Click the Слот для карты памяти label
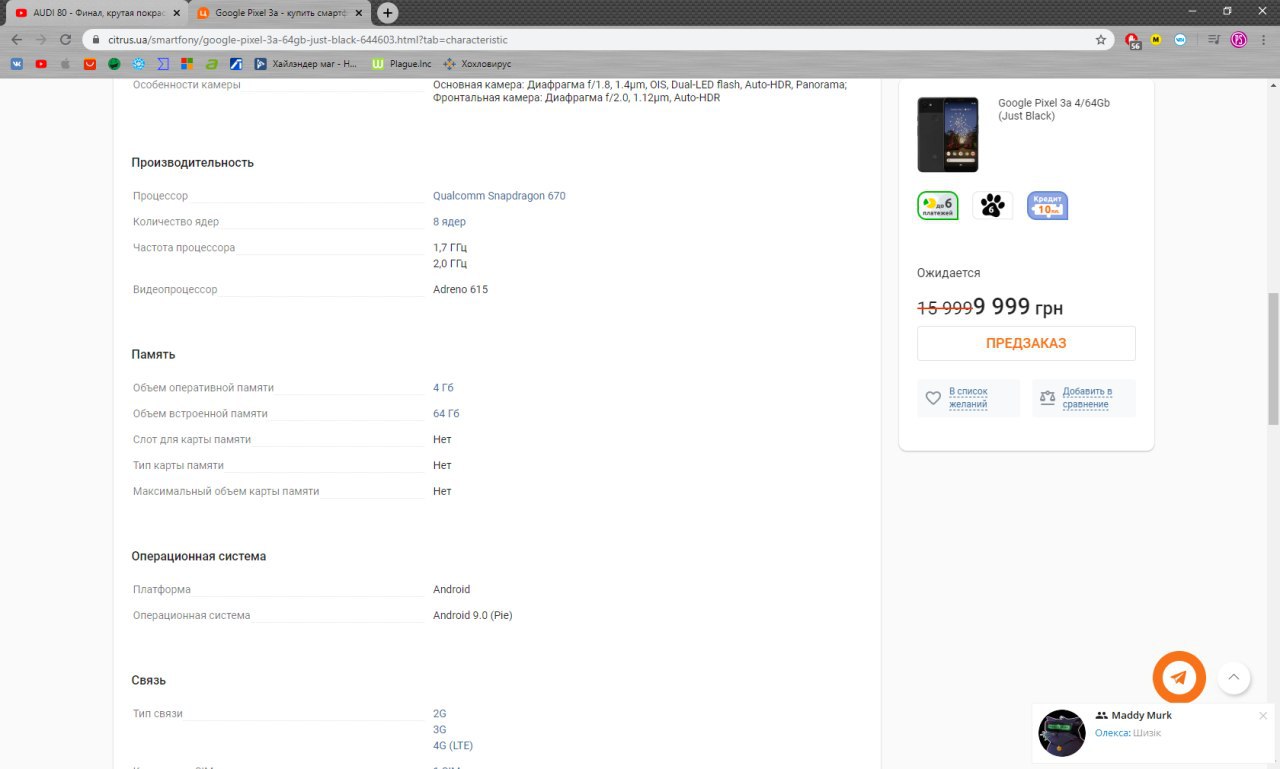Viewport: 1280px width, 769px height. 192,440
